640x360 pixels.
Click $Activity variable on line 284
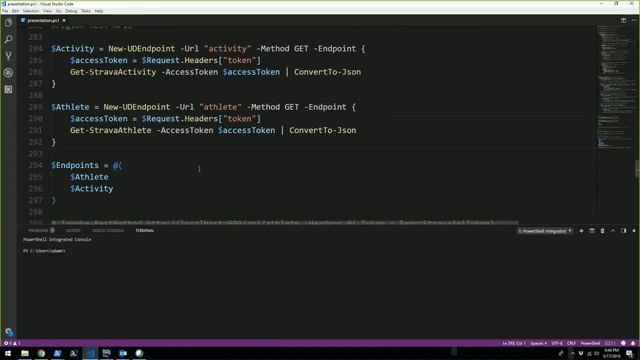(73, 49)
